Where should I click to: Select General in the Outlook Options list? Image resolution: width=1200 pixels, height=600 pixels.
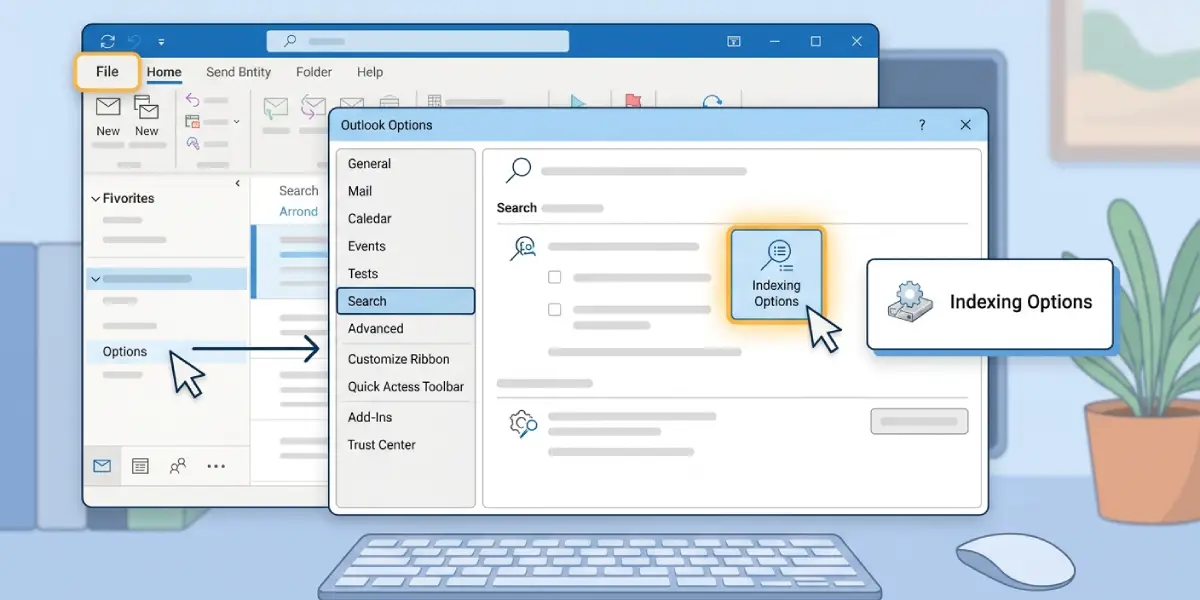369,164
